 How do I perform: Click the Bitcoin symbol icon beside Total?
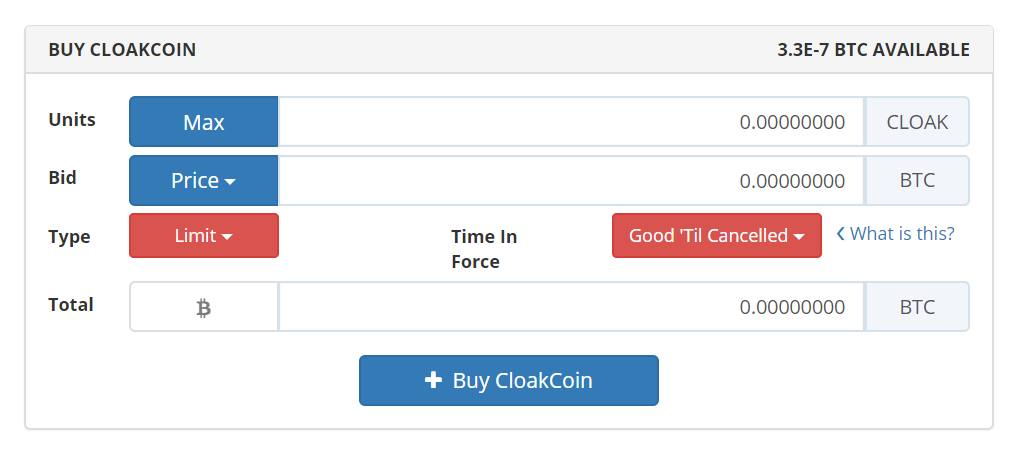(x=204, y=308)
